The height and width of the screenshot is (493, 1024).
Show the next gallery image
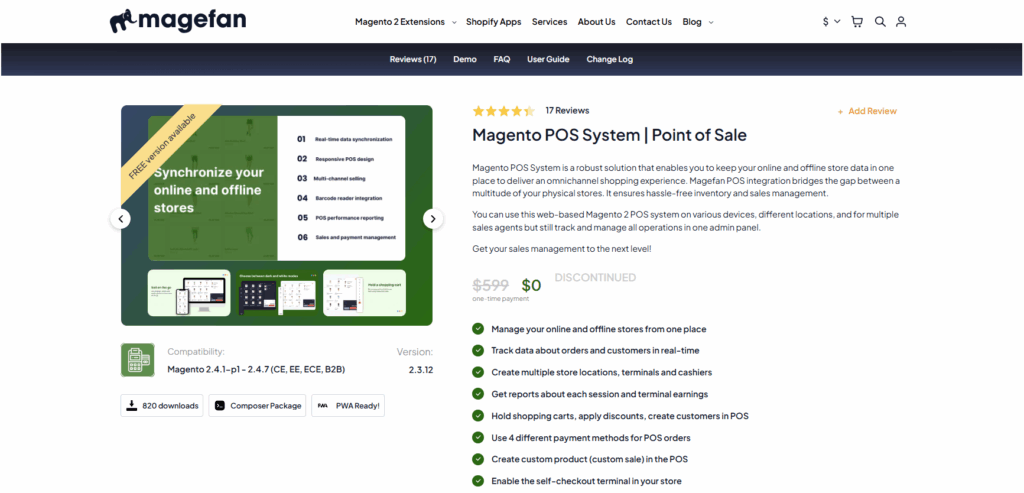click(433, 219)
